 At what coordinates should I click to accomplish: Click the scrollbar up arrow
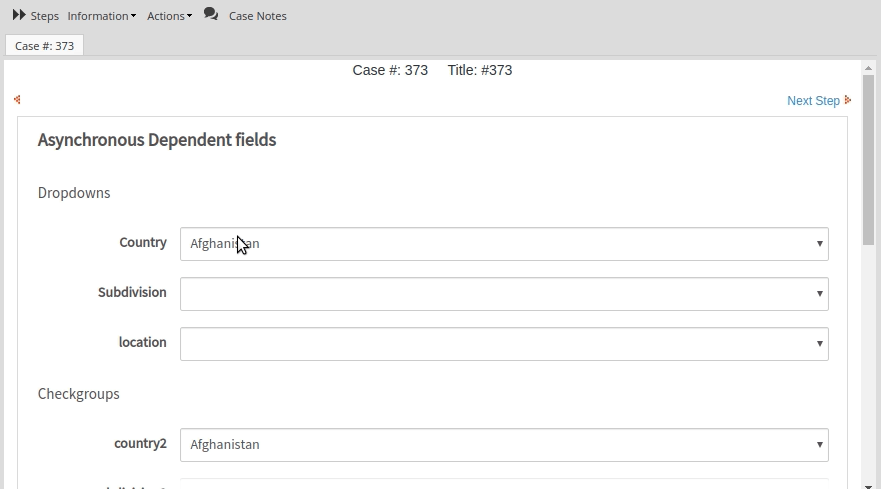pyautogui.click(x=868, y=68)
